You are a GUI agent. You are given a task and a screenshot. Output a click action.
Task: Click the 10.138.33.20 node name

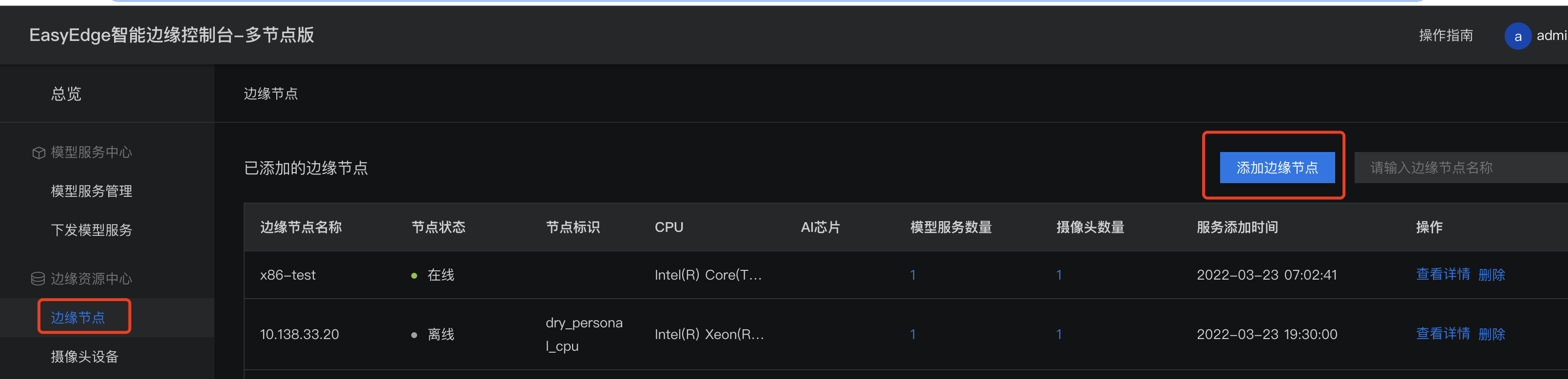(x=299, y=334)
